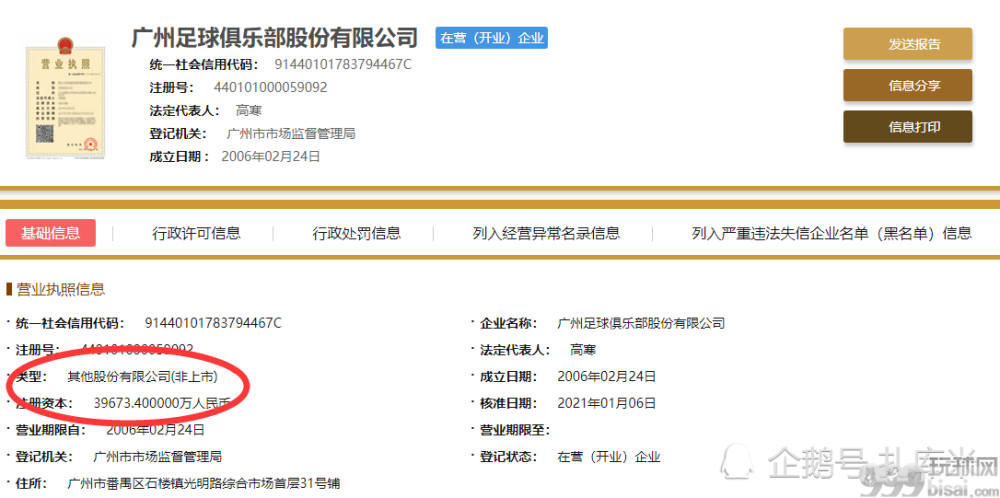Click 登记机关 value in license section
Viewport: 1000px width, 498px height.
(x=157, y=457)
